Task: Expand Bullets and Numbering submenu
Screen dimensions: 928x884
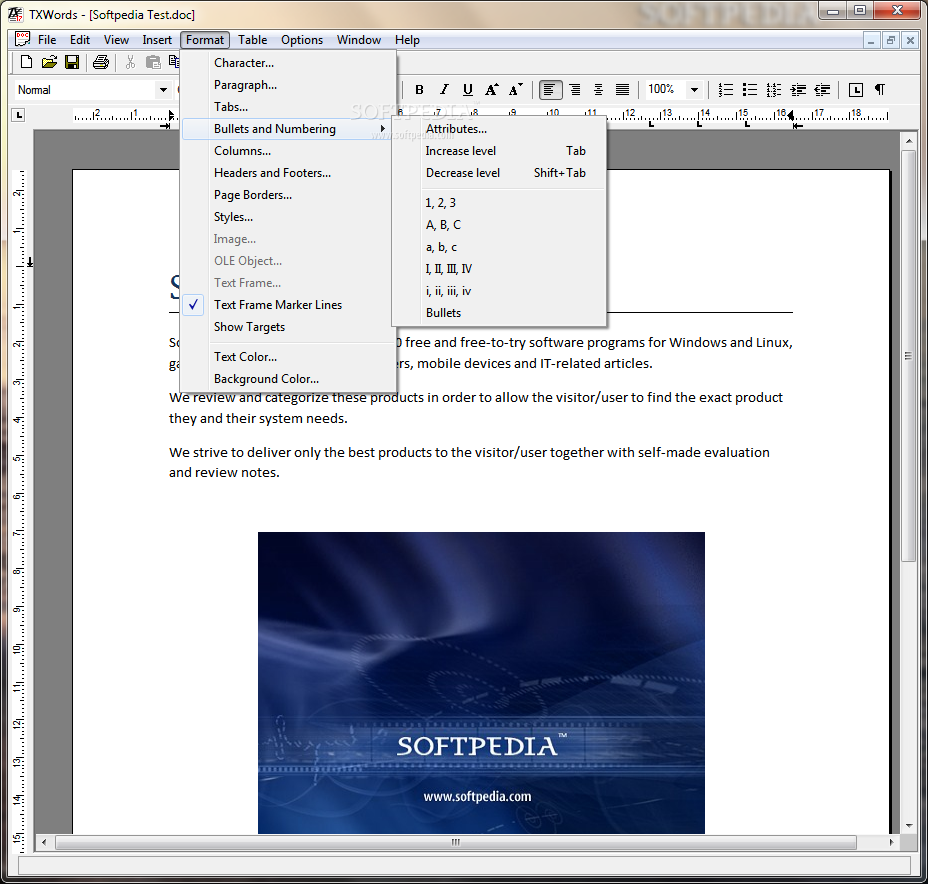Action: pos(286,128)
